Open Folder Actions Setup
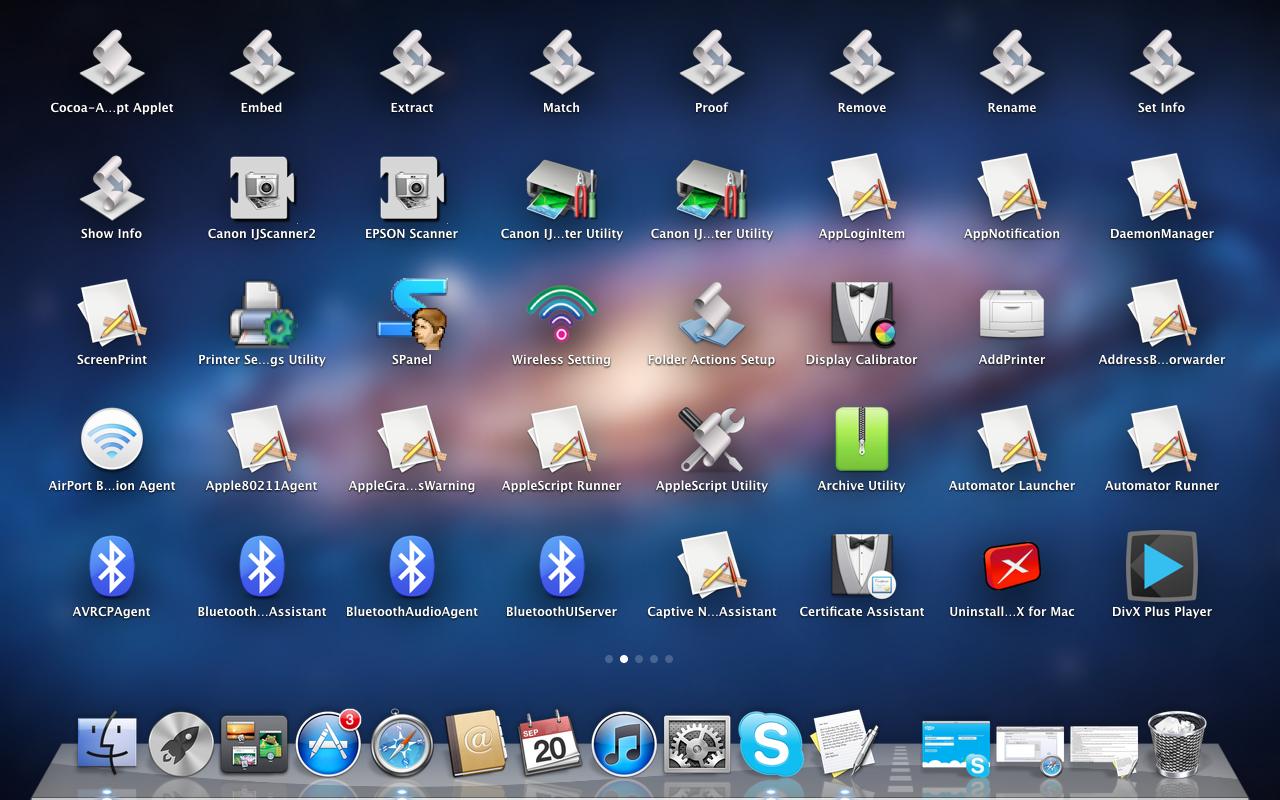The height and width of the screenshot is (800, 1280). click(x=712, y=314)
